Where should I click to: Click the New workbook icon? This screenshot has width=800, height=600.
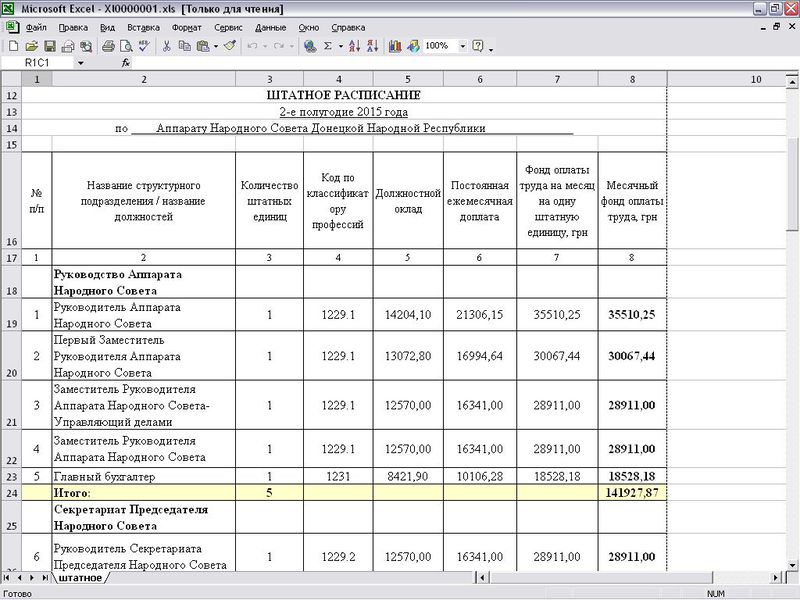[x=13, y=46]
